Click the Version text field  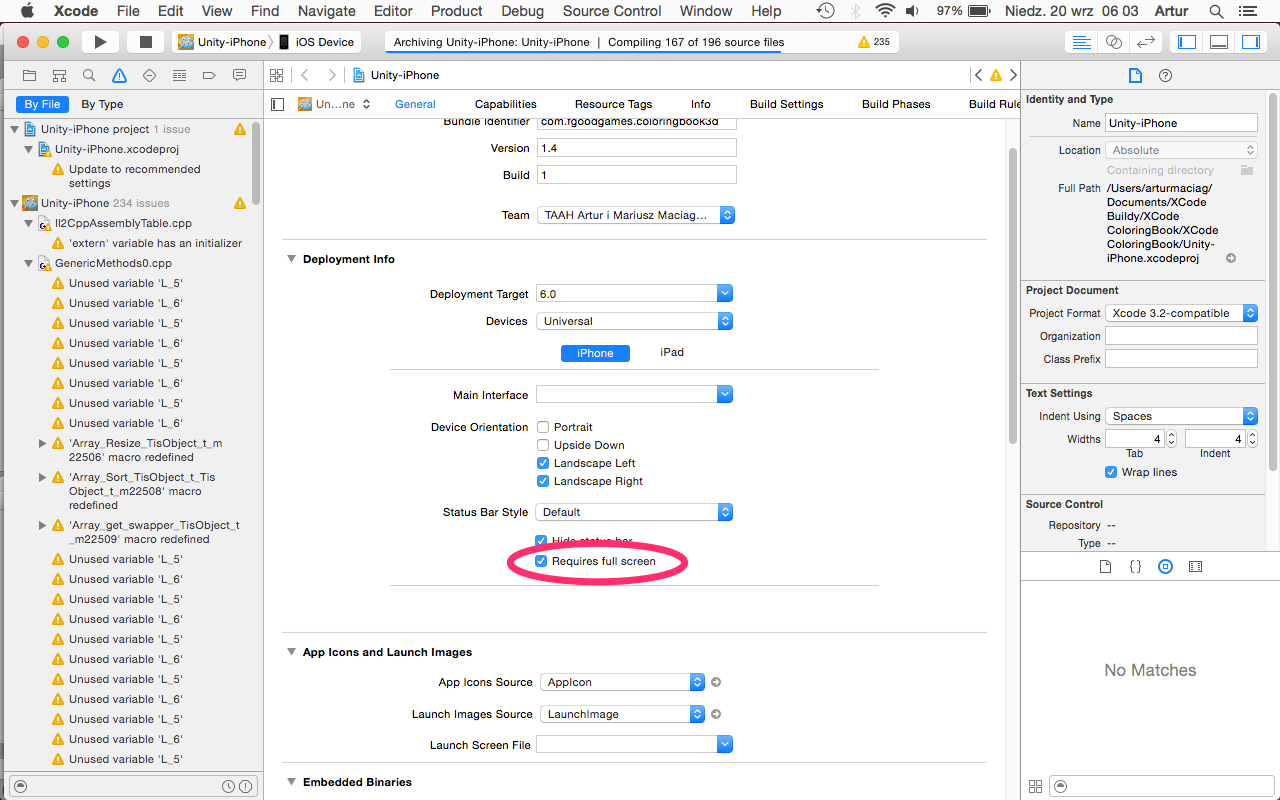(636, 148)
